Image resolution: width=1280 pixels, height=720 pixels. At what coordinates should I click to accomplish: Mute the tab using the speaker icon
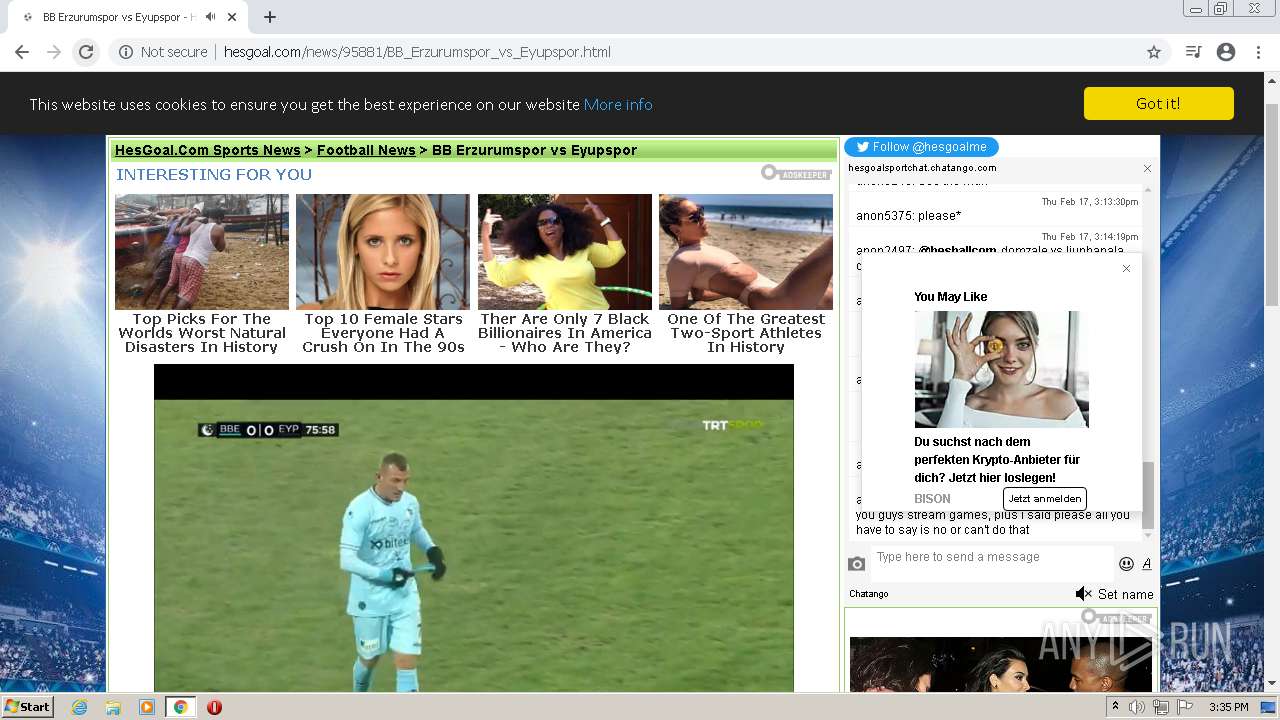coord(210,17)
